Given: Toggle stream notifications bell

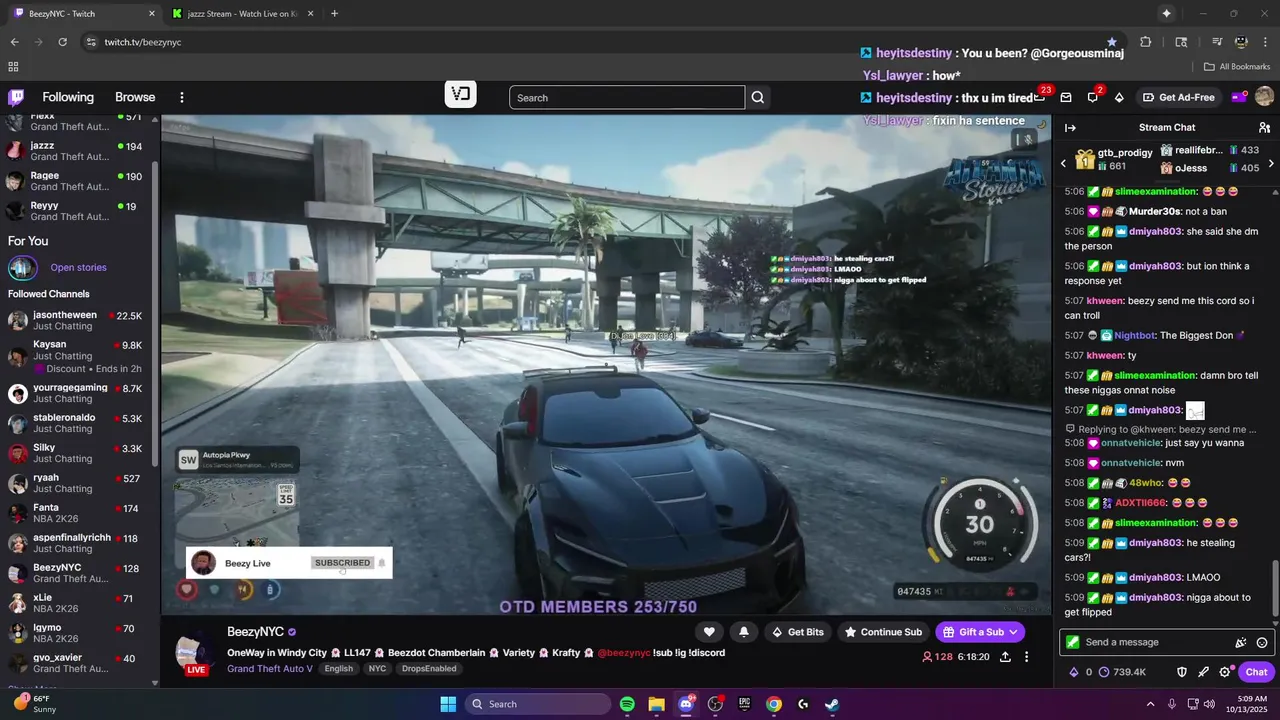Looking at the screenshot, I should [x=743, y=632].
